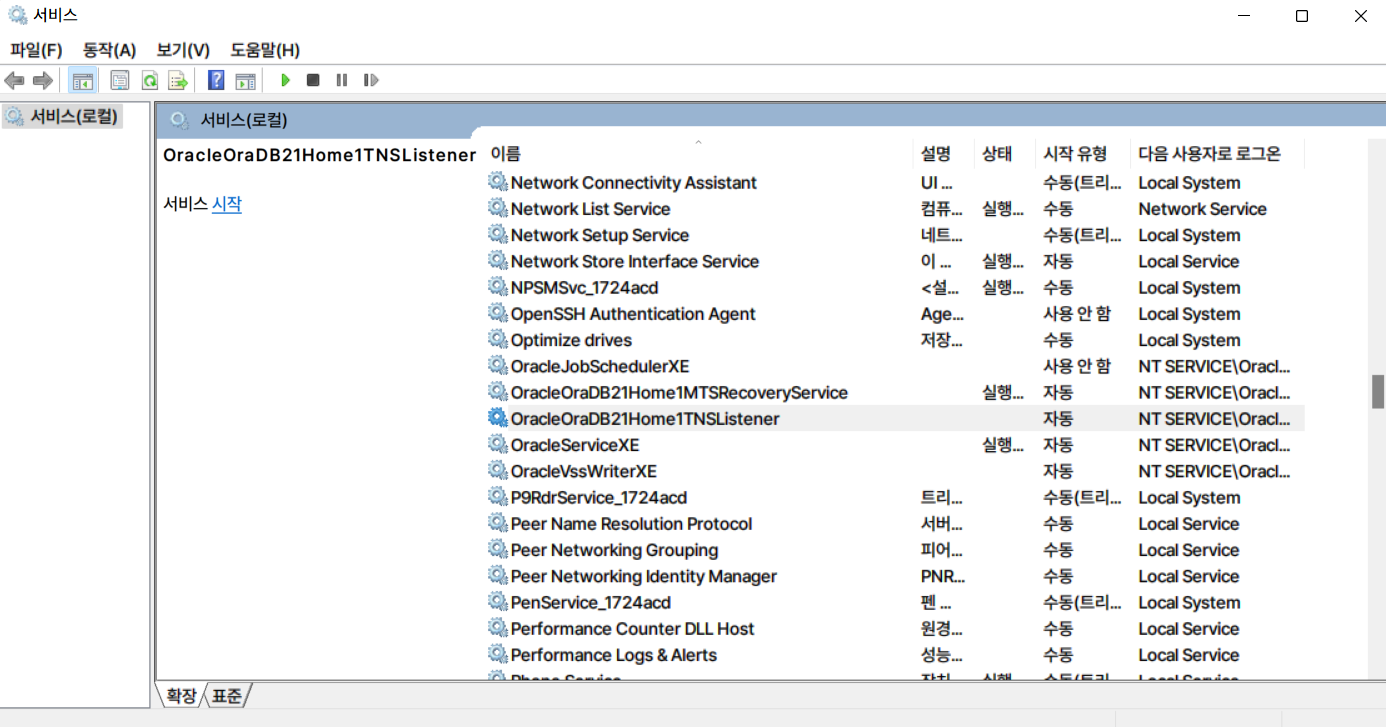
Task: Click gear icon beside Performance Counter DLL Host
Action: tap(497, 628)
